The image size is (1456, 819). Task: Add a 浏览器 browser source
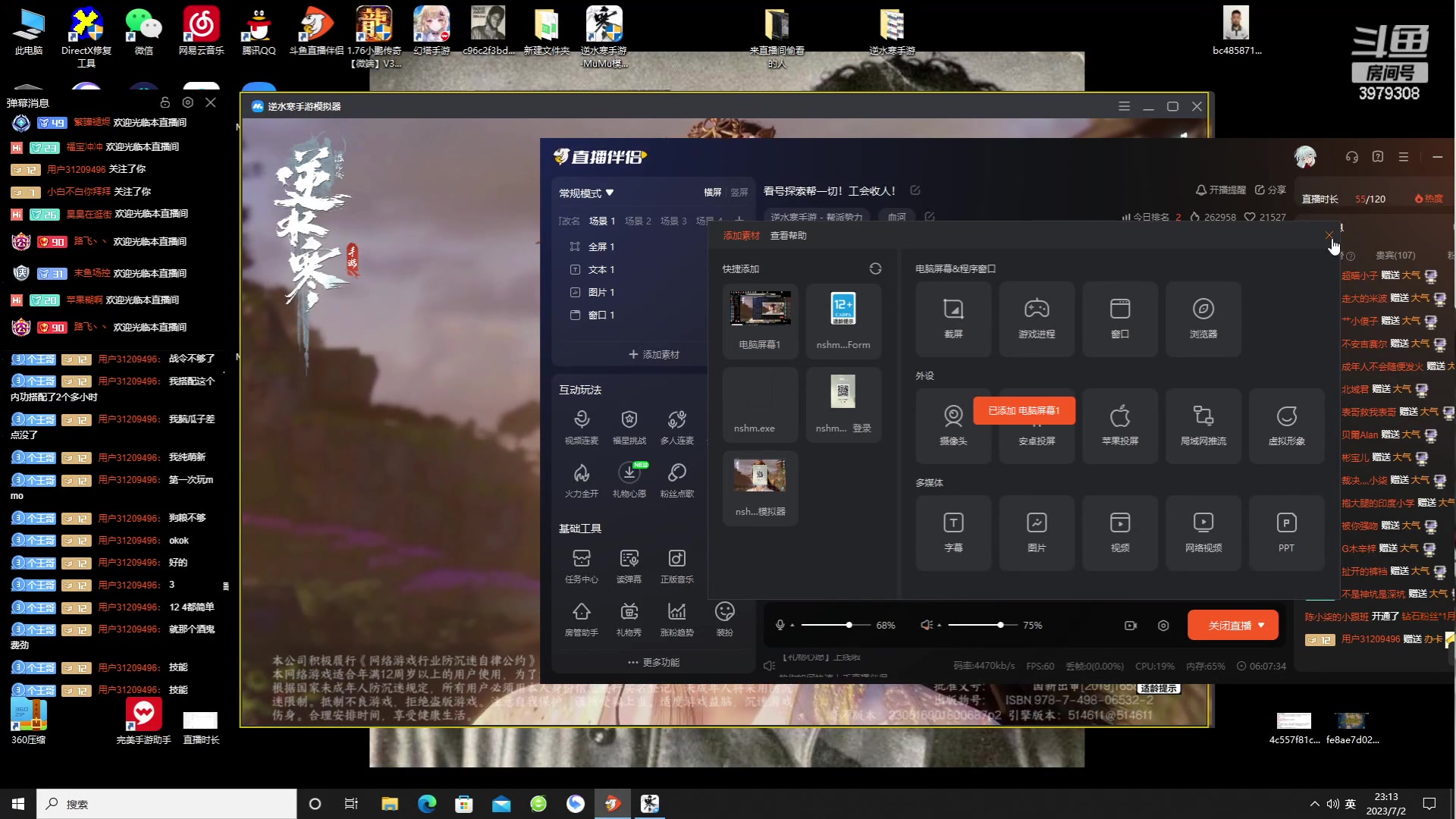pos(1203,318)
